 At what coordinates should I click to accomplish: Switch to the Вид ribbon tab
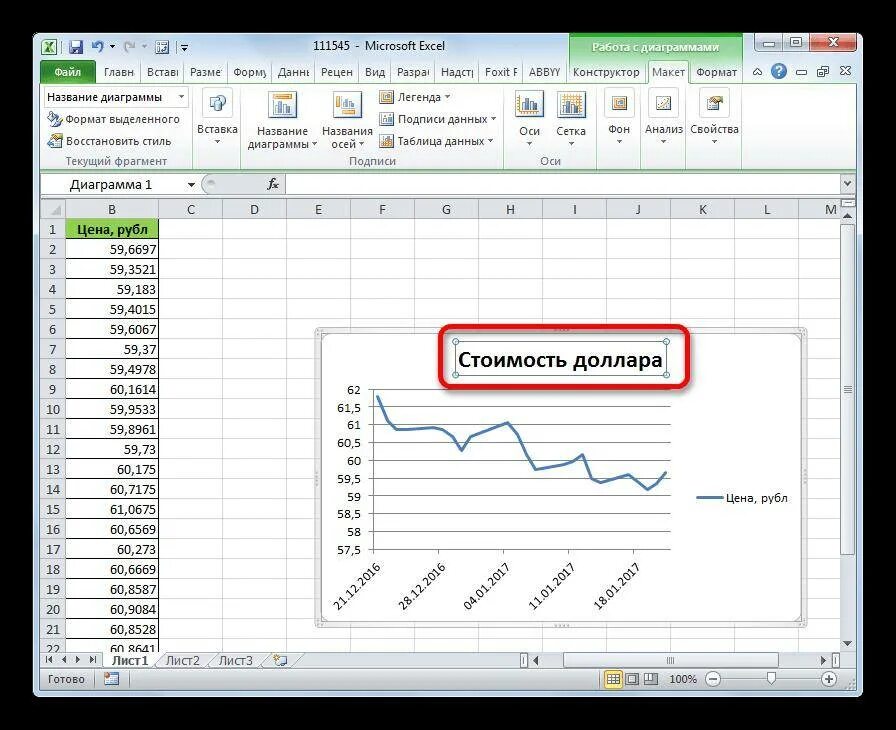pos(375,73)
